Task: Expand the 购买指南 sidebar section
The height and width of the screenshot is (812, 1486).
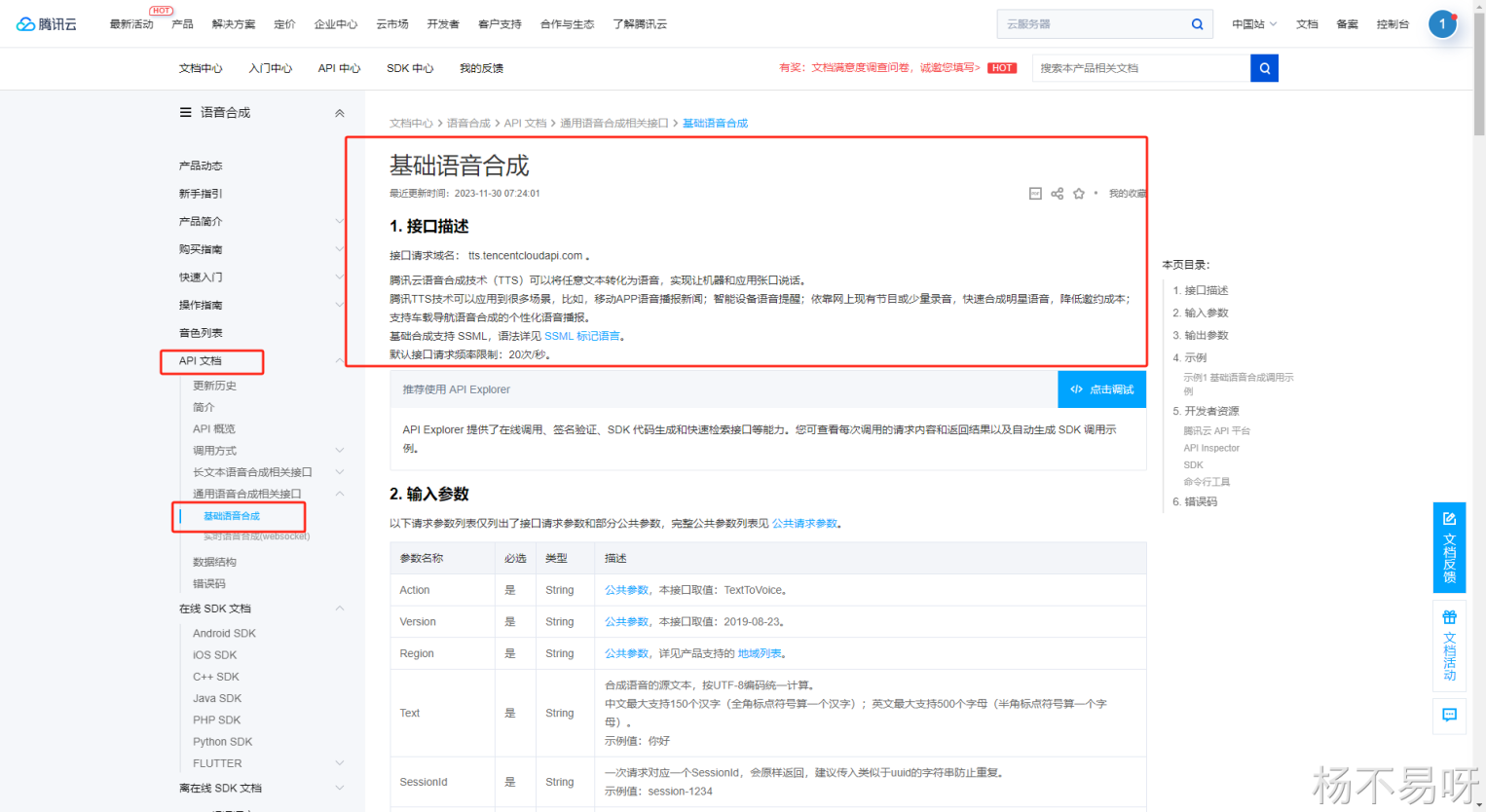Action: tap(340, 249)
